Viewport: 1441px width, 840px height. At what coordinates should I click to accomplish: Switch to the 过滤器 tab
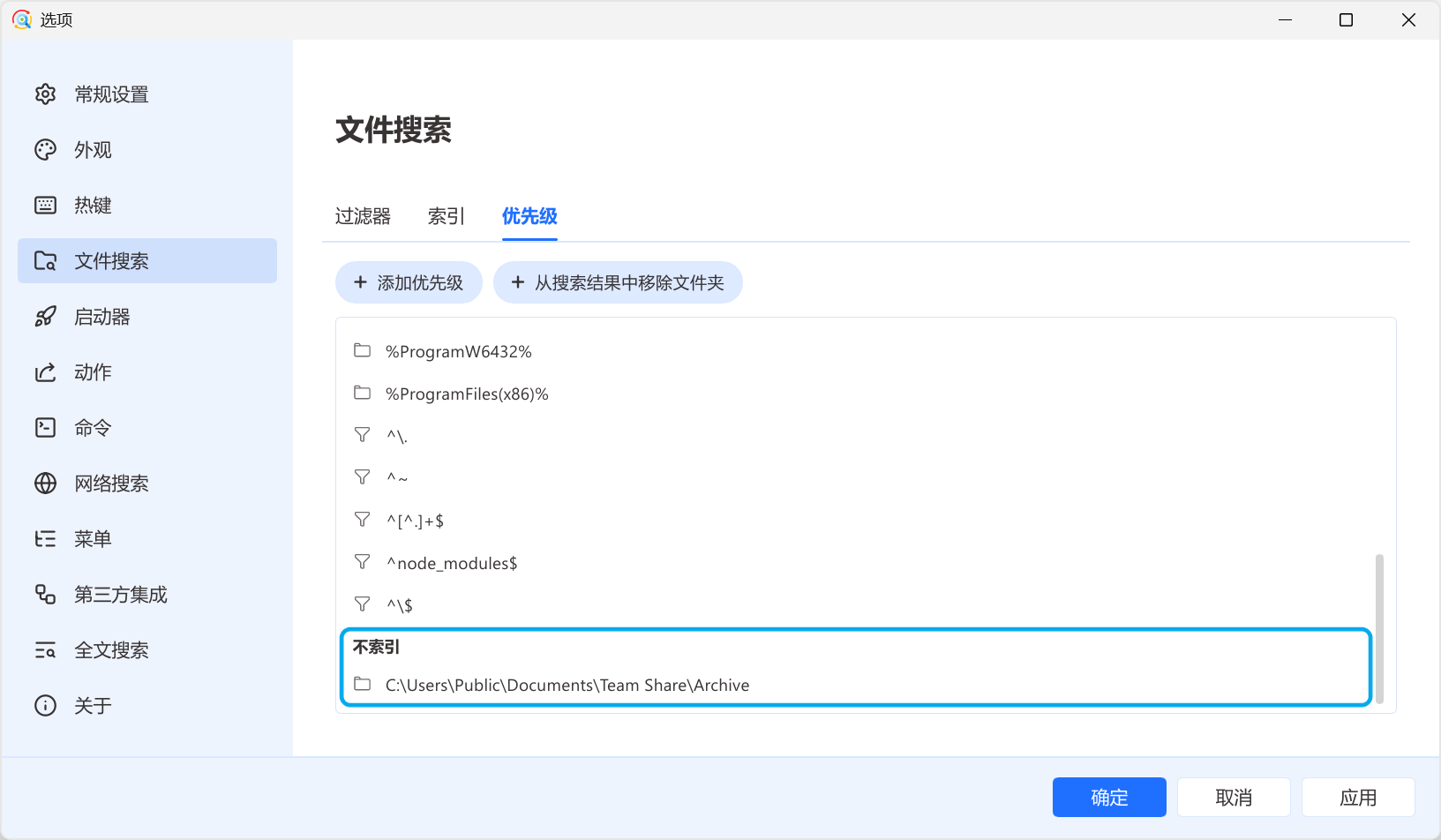363,216
